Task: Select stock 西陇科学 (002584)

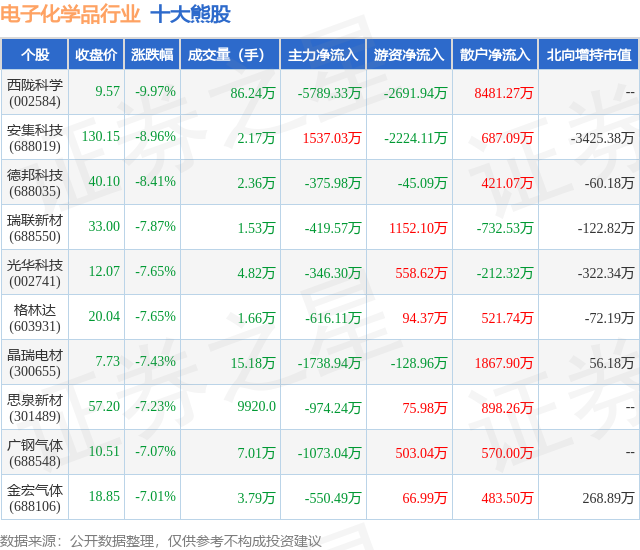Action: tap(35, 93)
